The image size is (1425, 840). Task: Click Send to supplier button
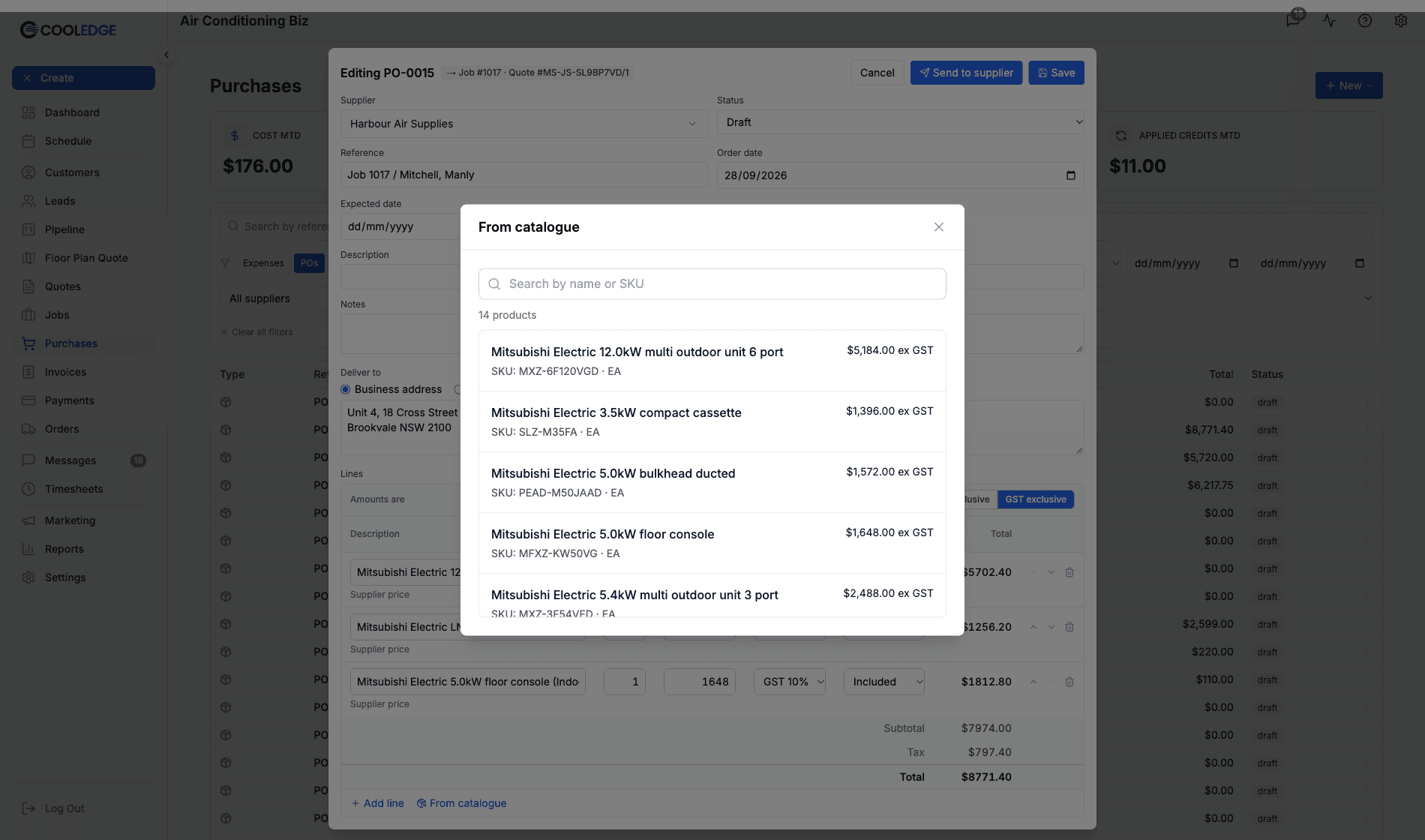(966, 73)
